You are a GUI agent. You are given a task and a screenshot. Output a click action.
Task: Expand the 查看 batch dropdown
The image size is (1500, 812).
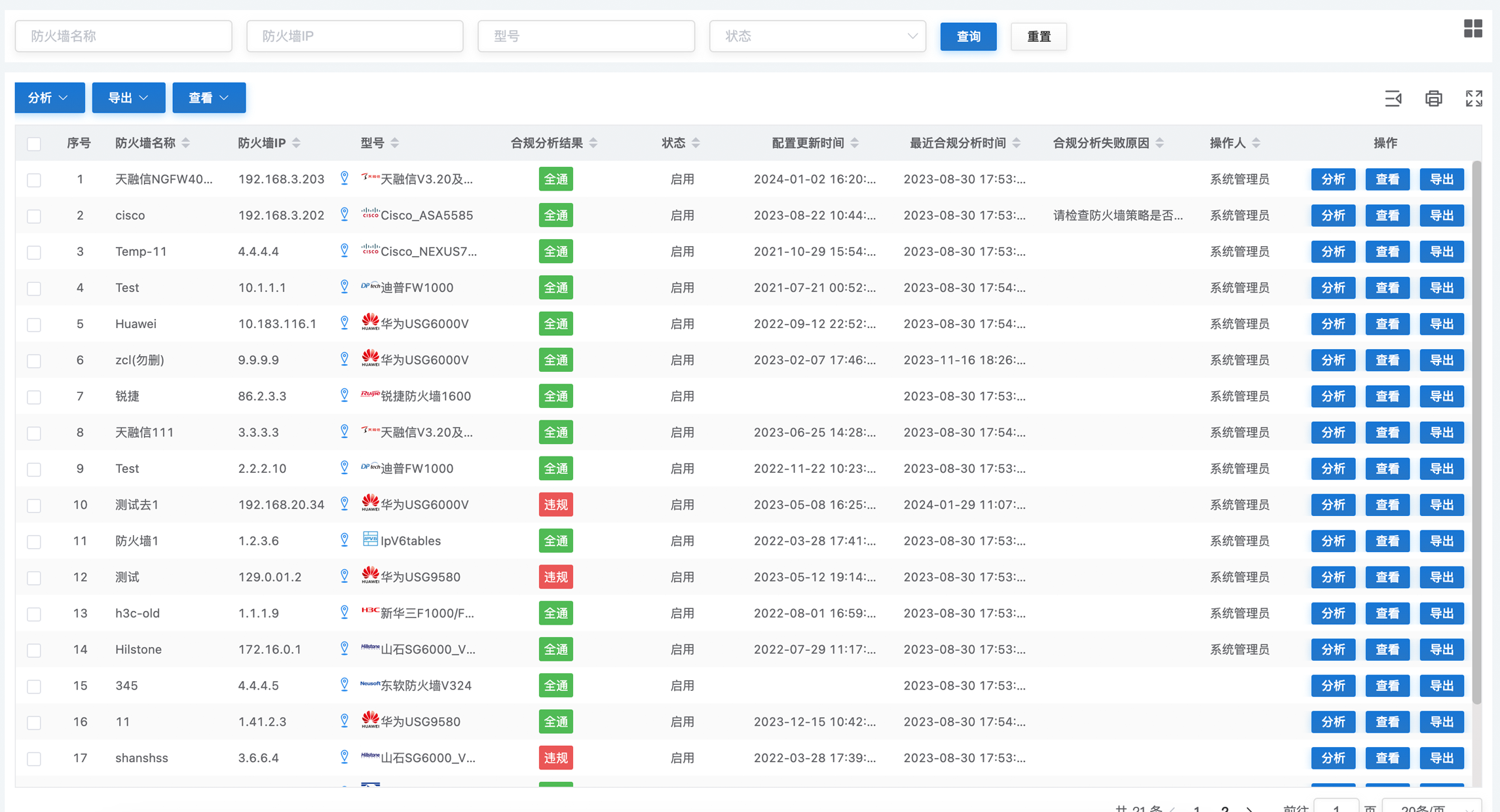coord(209,98)
